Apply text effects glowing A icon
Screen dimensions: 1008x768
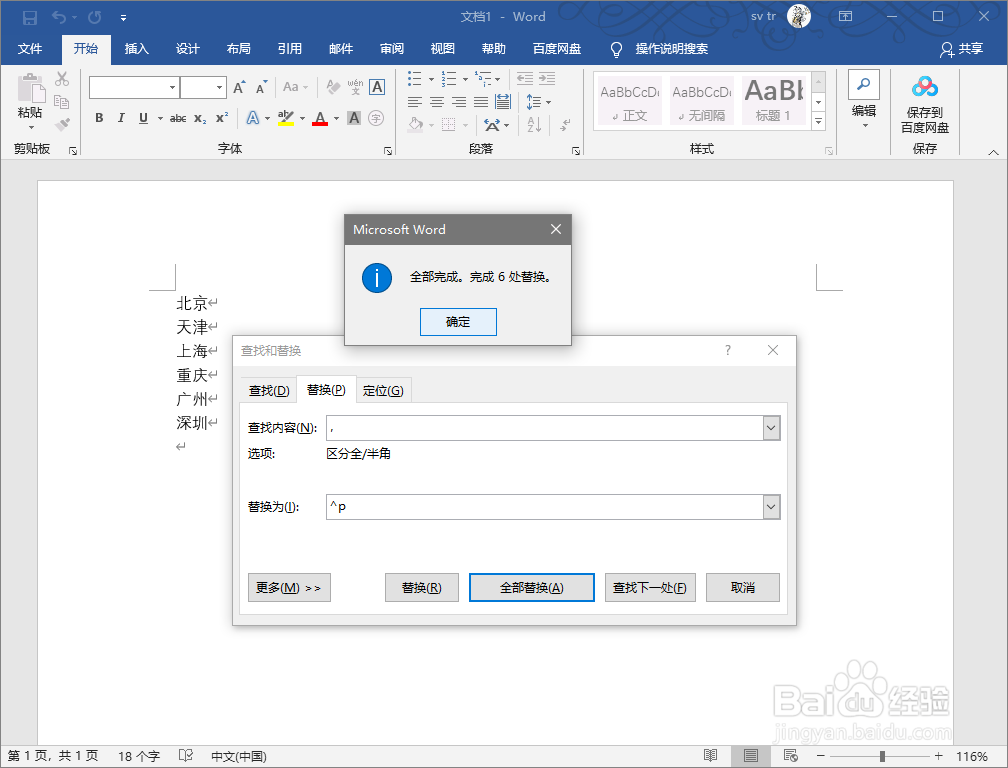253,118
